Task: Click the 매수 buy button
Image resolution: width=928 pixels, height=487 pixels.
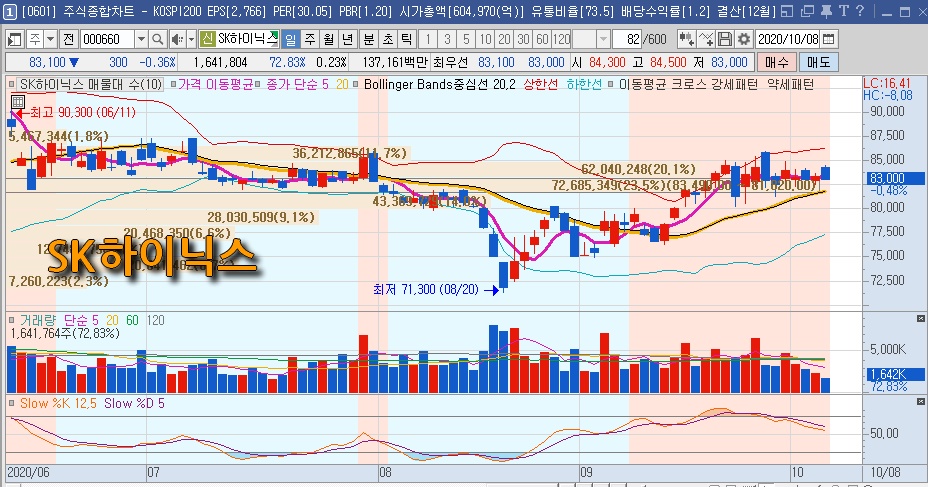Action: coord(776,62)
